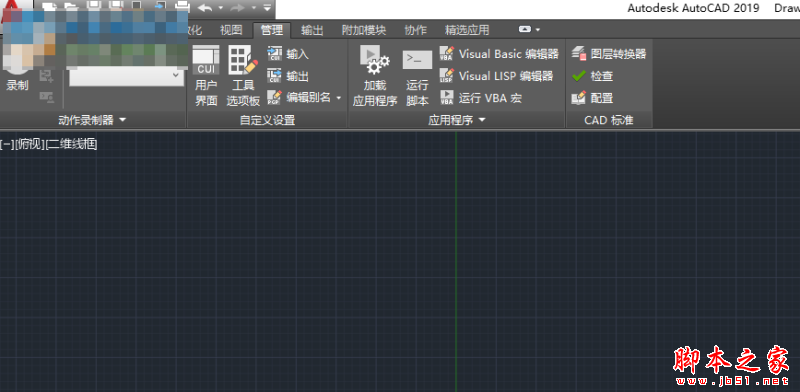Click the ribbon minimize toggle button
Viewport: 800px width, 392px height.
coord(524,30)
